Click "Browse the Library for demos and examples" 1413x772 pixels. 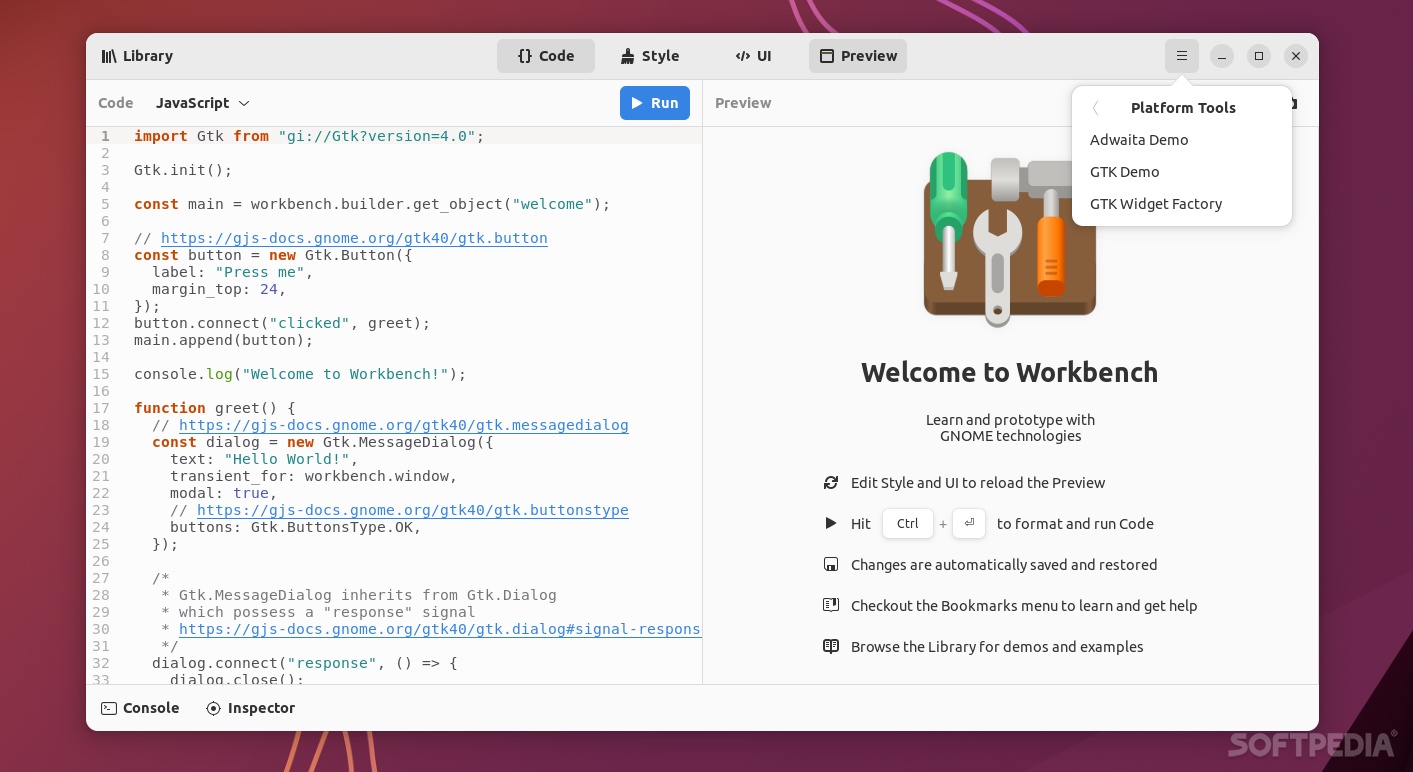click(997, 647)
